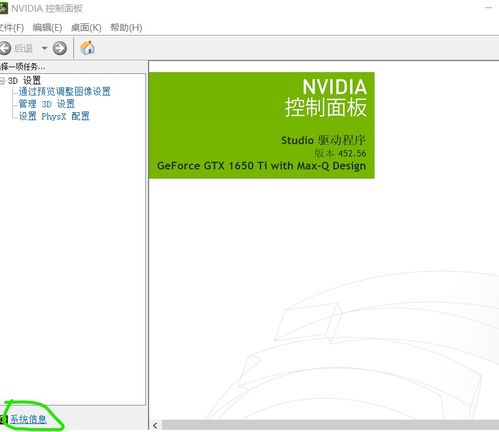Open the 桌面(K) menu
Image resolution: width=499 pixels, height=432 pixels.
pos(86,28)
